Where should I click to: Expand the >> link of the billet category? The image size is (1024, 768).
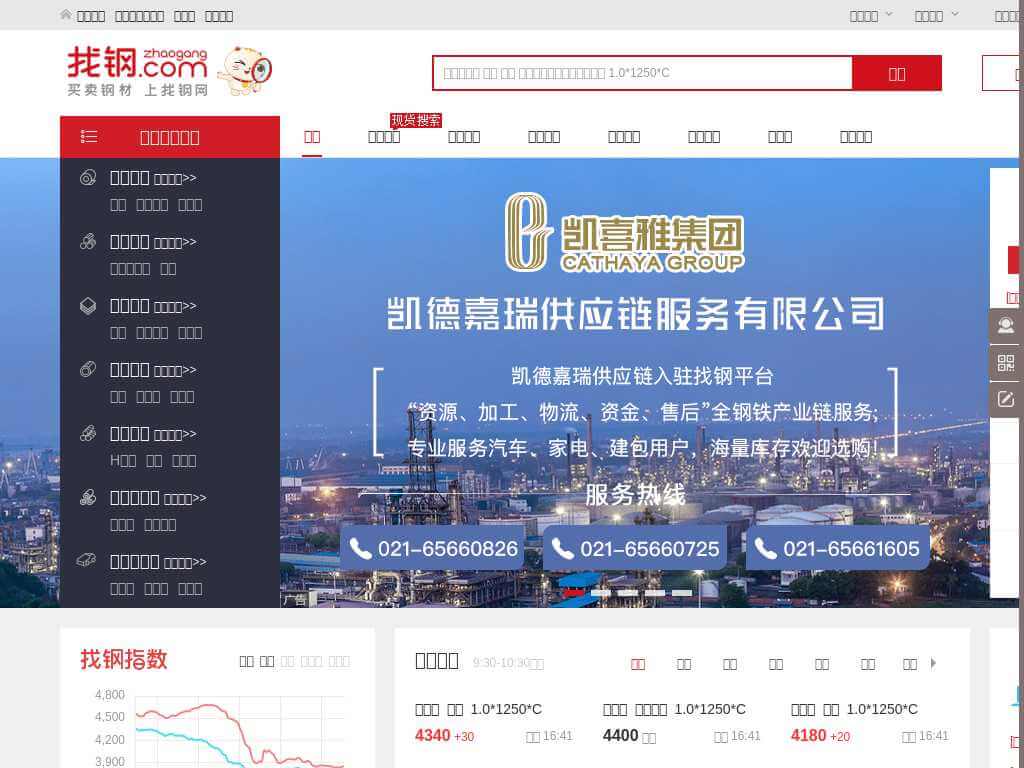click(185, 562)
